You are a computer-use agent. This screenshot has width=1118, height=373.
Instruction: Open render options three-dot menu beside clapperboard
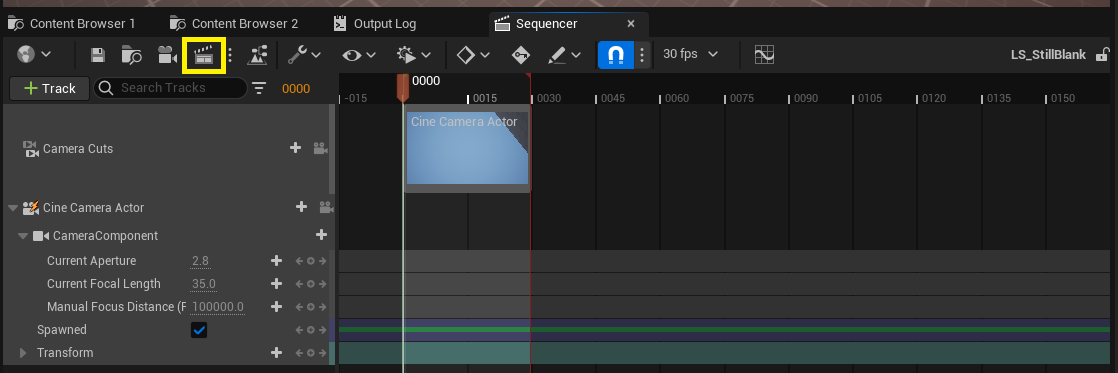pos(230,55)
